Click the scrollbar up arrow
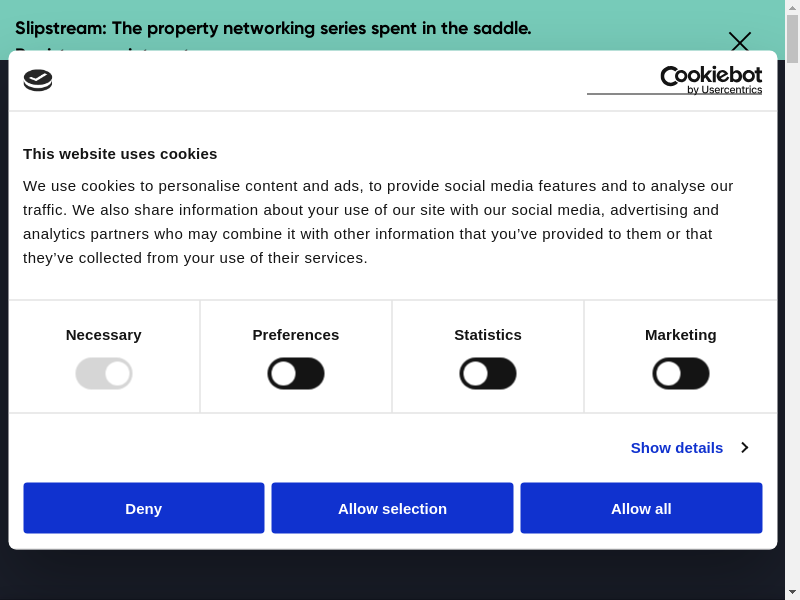The width and height of the screenshot is (800, 600). coord(792,7)
